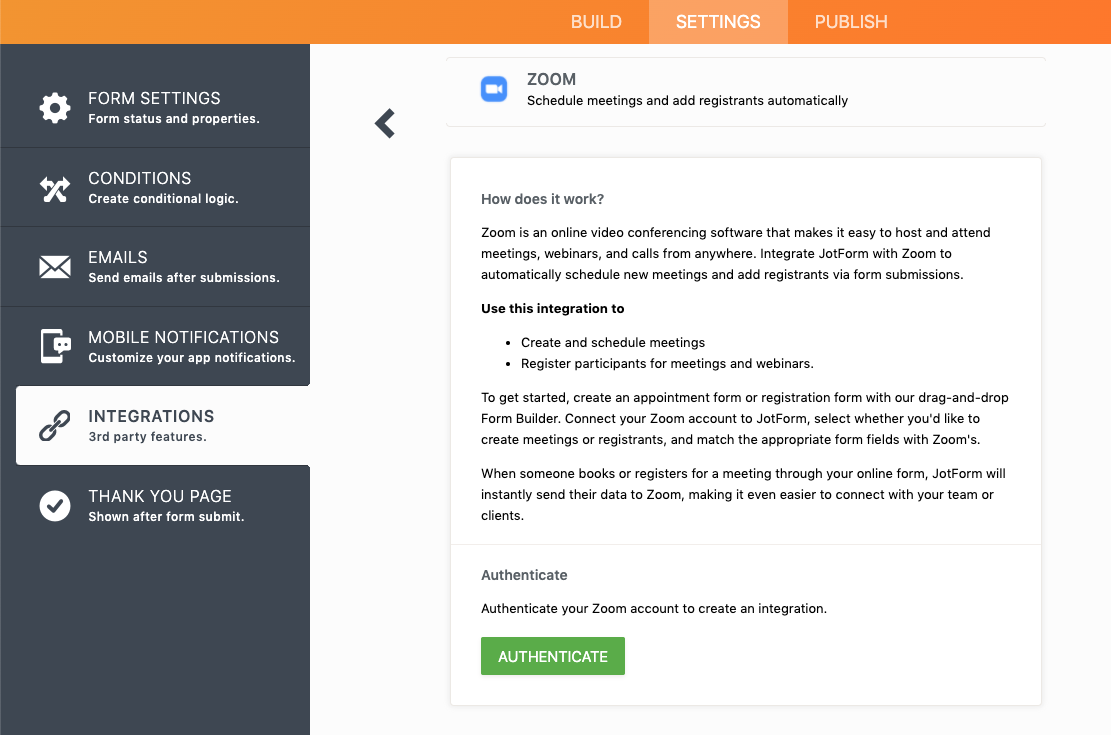1111x735 pixels.
Task: Click the 'Create and schedule meetings' bullet
Action: coord(613,342)
